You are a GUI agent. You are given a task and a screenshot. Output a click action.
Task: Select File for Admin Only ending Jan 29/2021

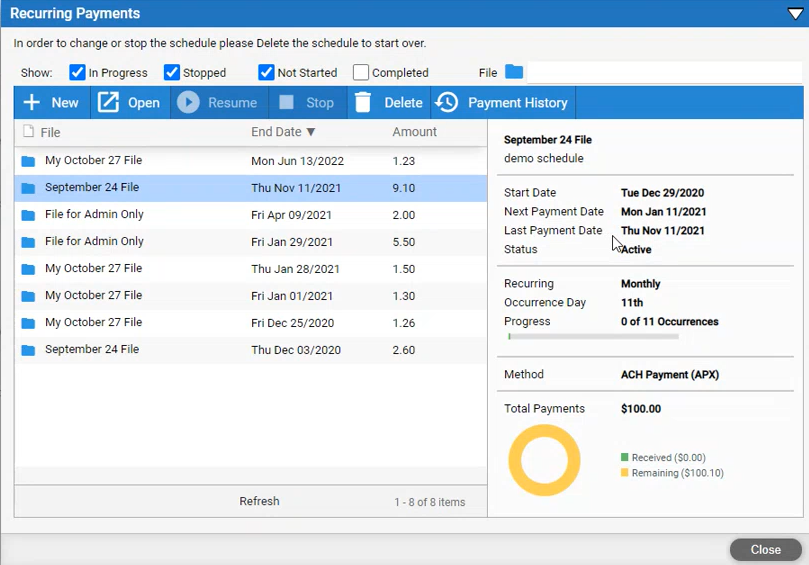[251, 242]
